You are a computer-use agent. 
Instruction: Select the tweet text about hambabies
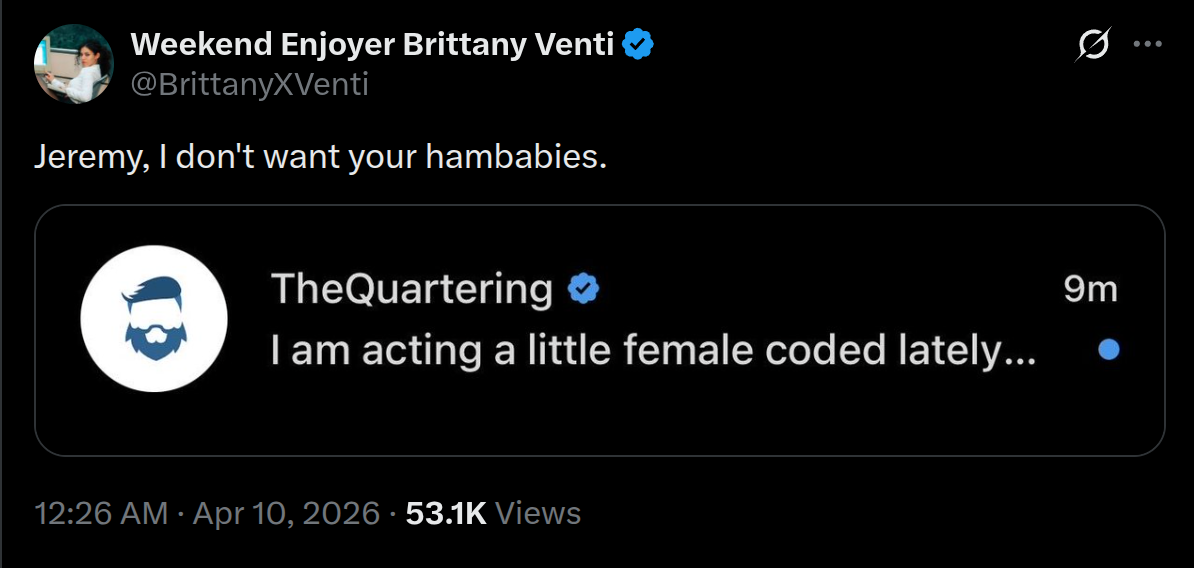(321, 158)
